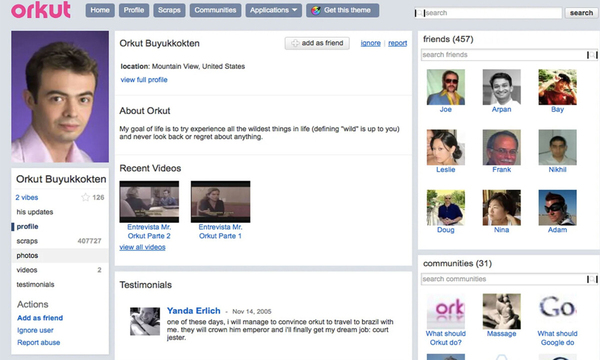Screen dimensions: 600x360
Task: Click Yanda Erlich's testimonial avatar
Action: click(x=145, y=321)
